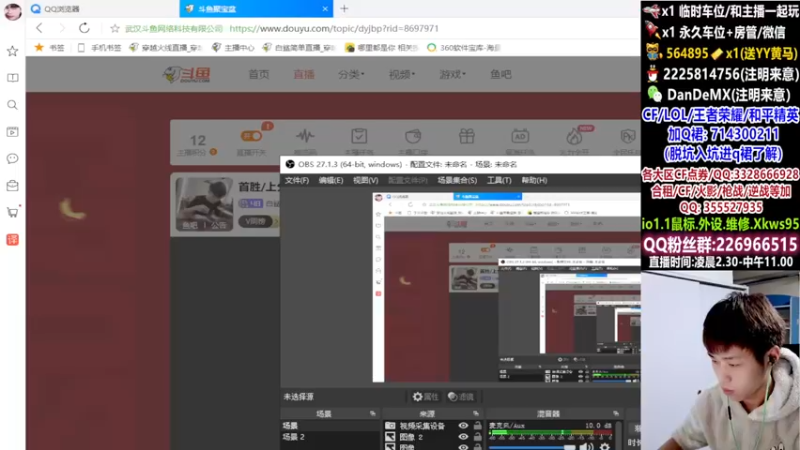
Task: Open the OBS 文件(F) menu
Action: (296, 180)
